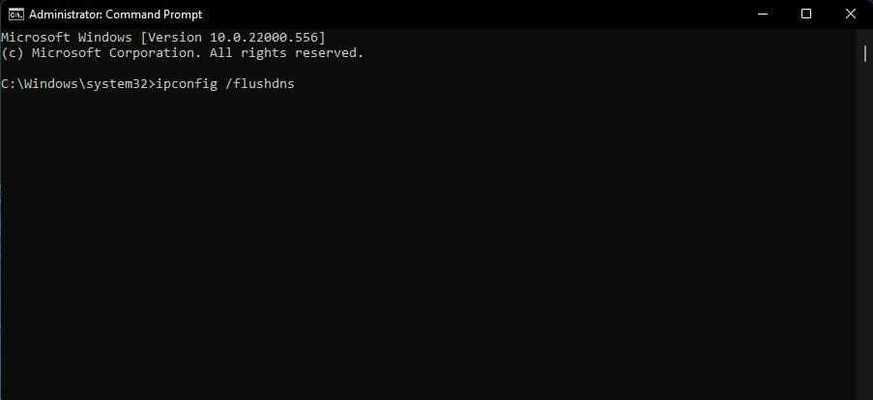Click the word 'Windows' in first line

pyautogui.click(x=105, y=38)
